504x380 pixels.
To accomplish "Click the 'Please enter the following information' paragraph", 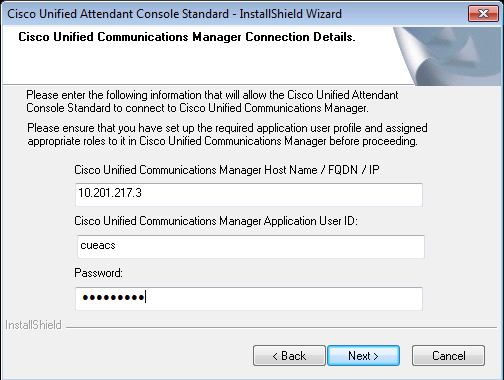I will [x=212, y=101].
